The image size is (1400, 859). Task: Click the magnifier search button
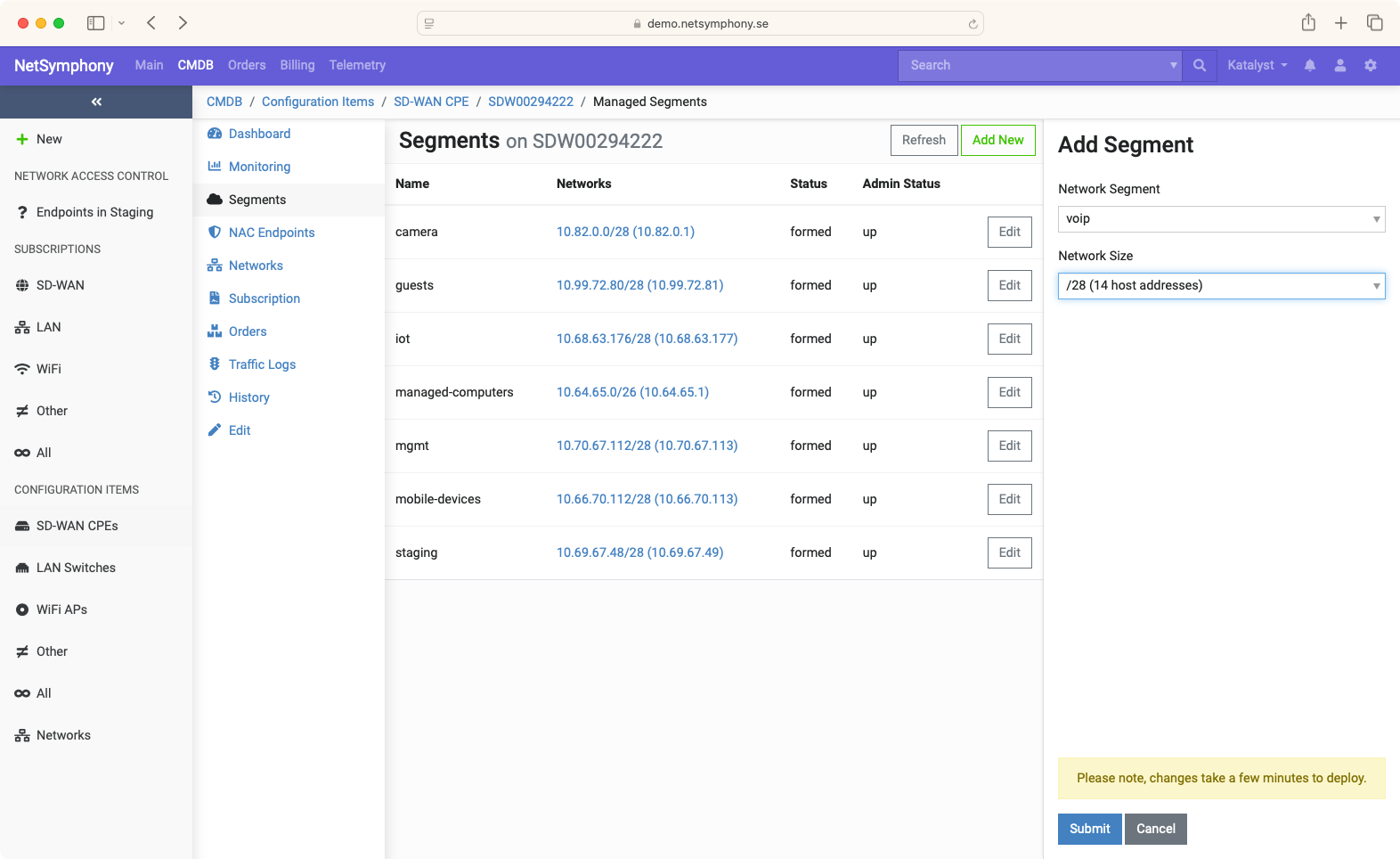click(x=1200, y=65)
